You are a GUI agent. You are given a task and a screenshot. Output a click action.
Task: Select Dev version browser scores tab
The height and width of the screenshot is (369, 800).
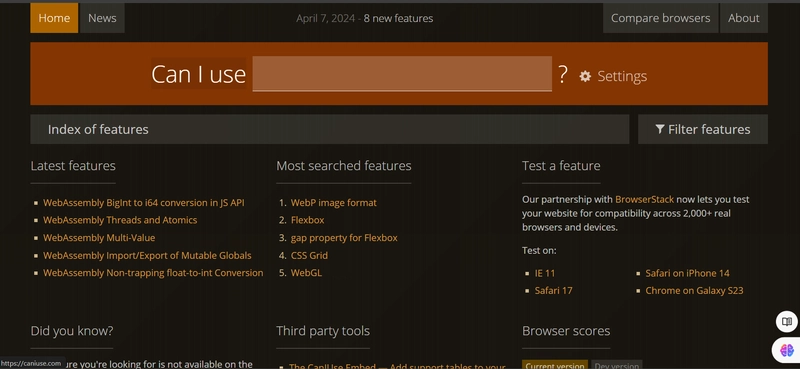(616, 365)
